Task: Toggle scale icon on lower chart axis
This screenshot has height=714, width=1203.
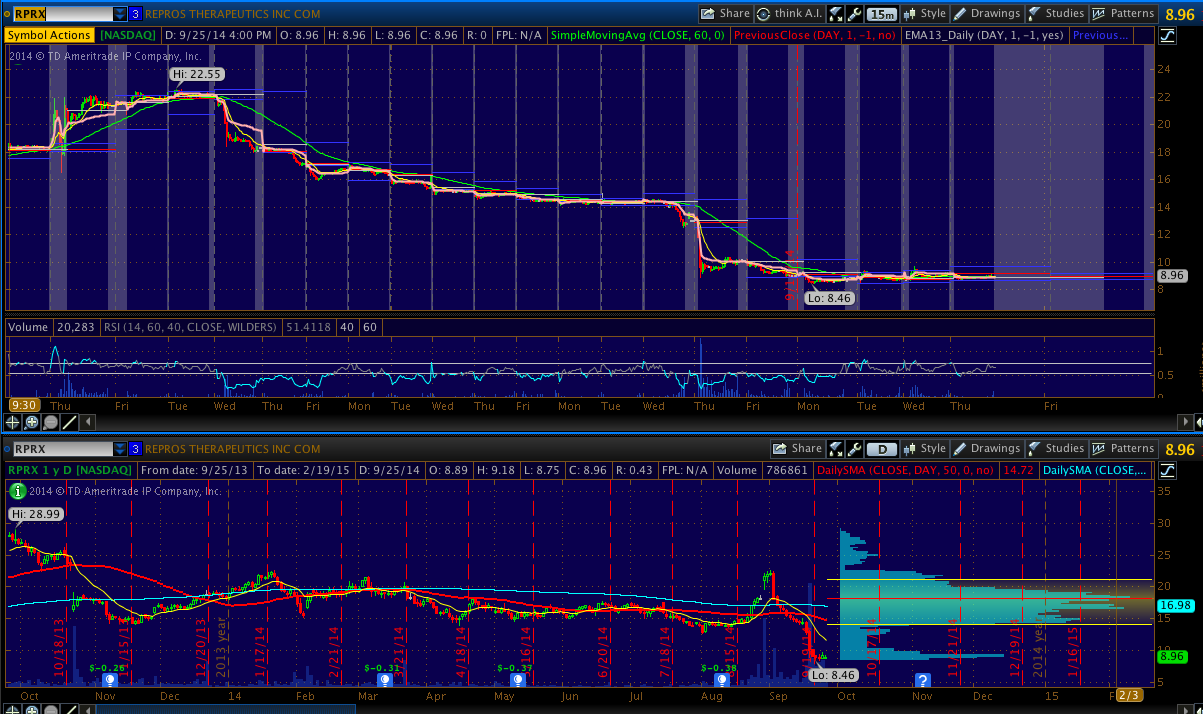Action: [x=1168, y=470]
